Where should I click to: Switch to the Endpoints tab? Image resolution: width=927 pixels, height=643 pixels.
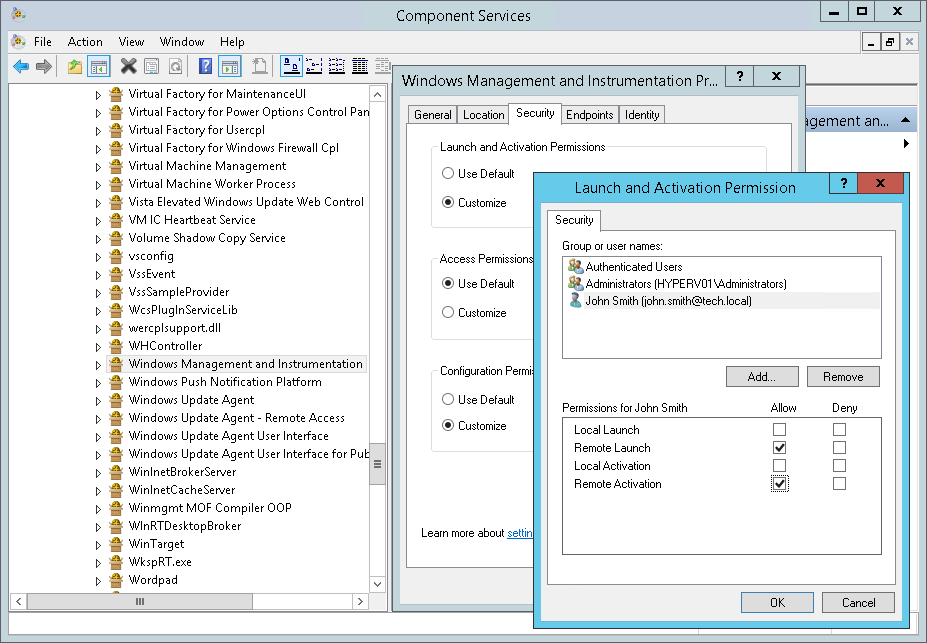click(589, 114)
